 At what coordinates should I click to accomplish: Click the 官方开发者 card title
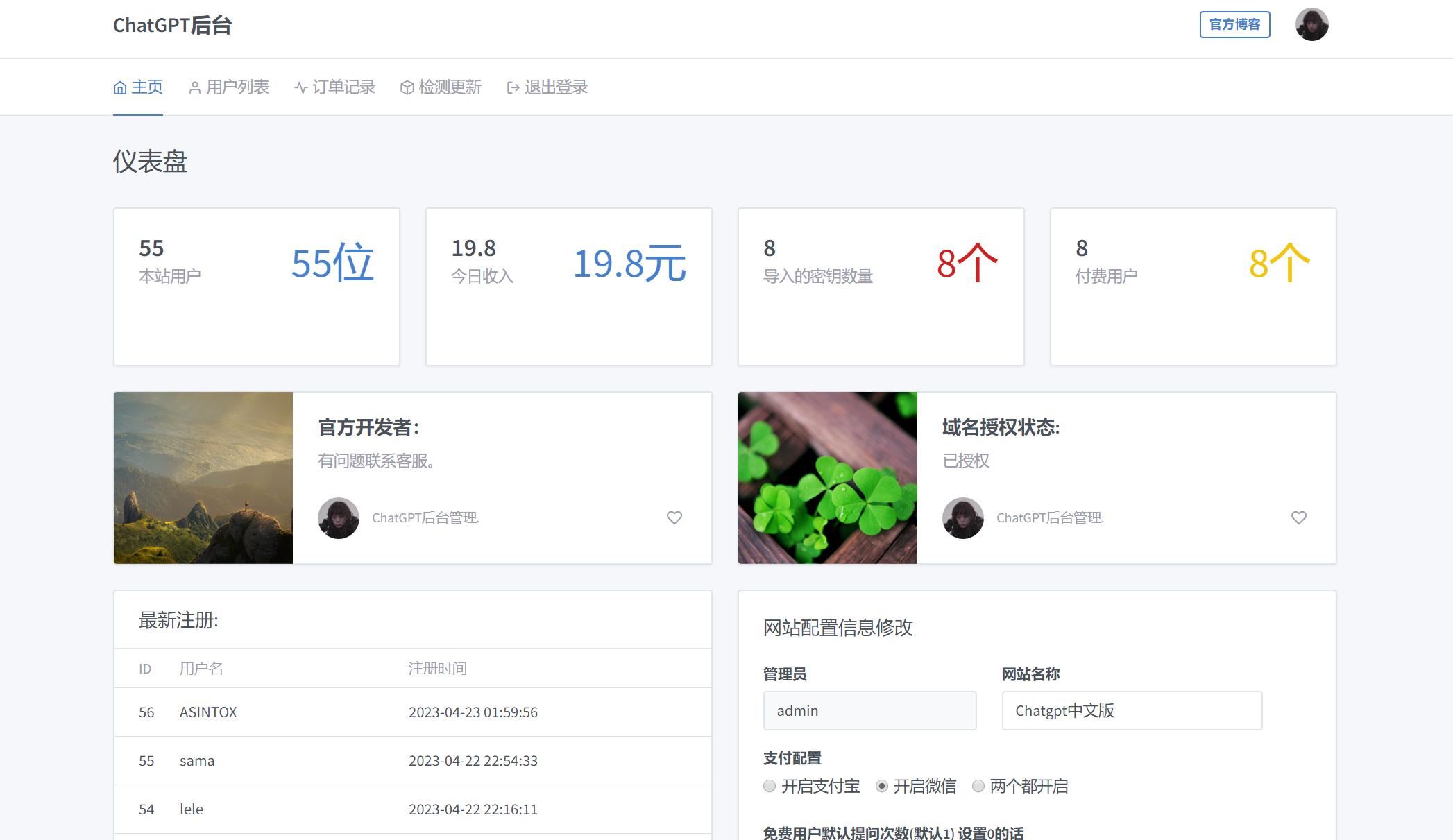coord(368,427)
